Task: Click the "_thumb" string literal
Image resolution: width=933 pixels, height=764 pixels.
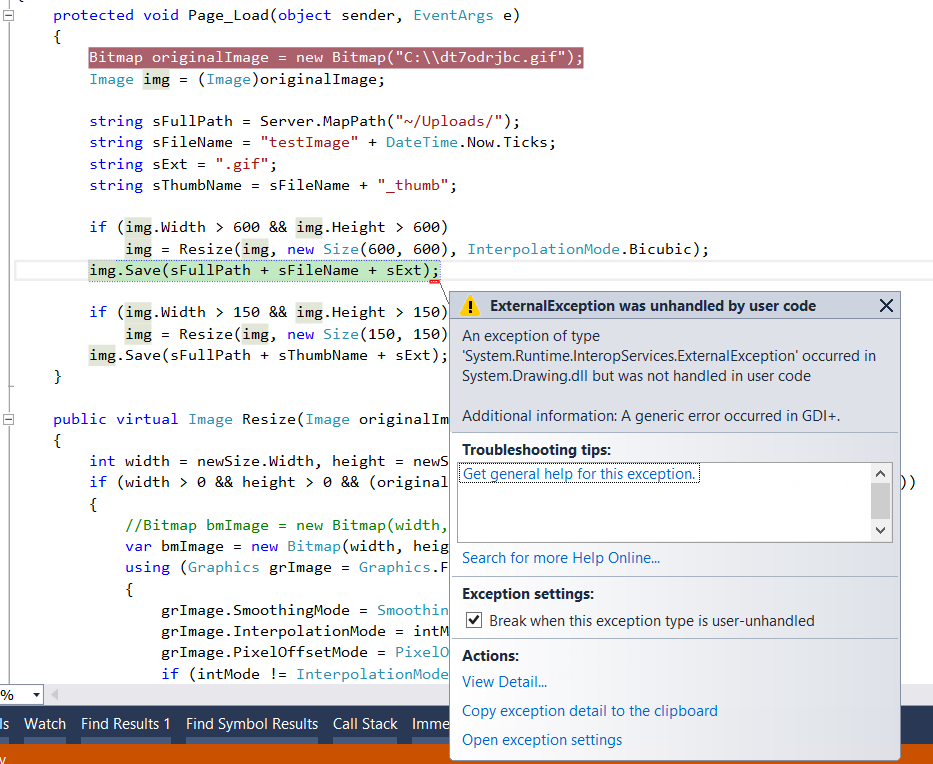Action: [412, 185]
